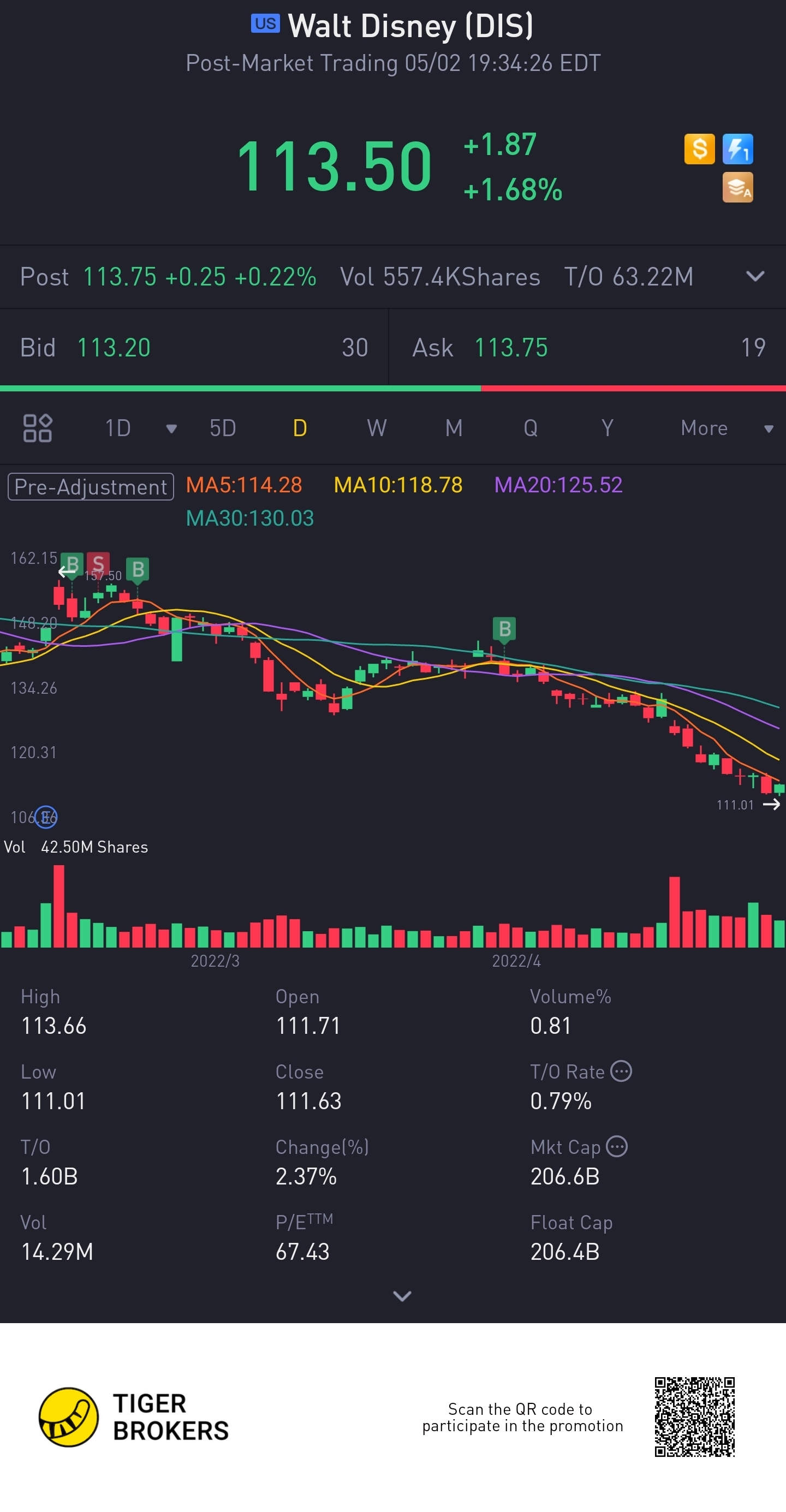Tap the Ask price 113.75
786x1512 pixels.
click(511, 348)
